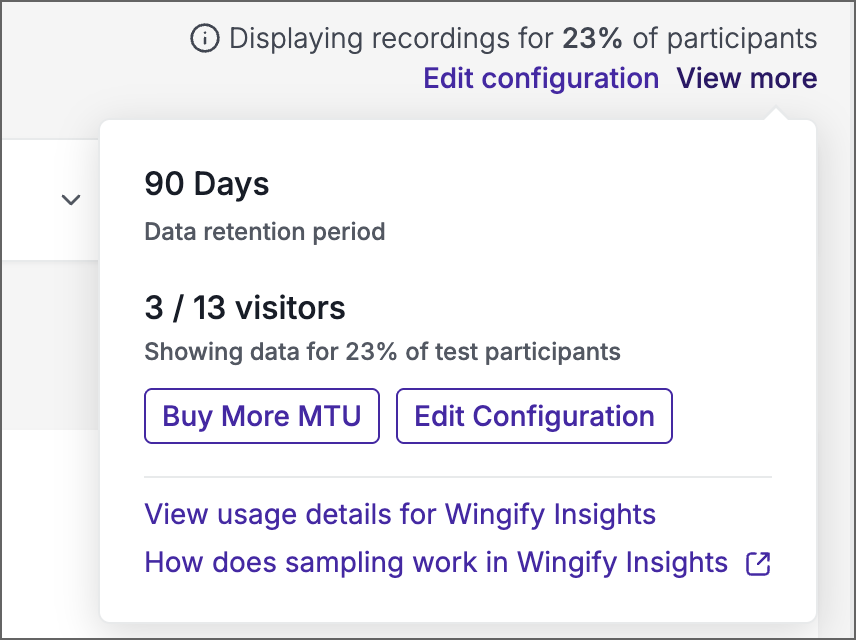Click the Data retention period label

coord(265,232)
